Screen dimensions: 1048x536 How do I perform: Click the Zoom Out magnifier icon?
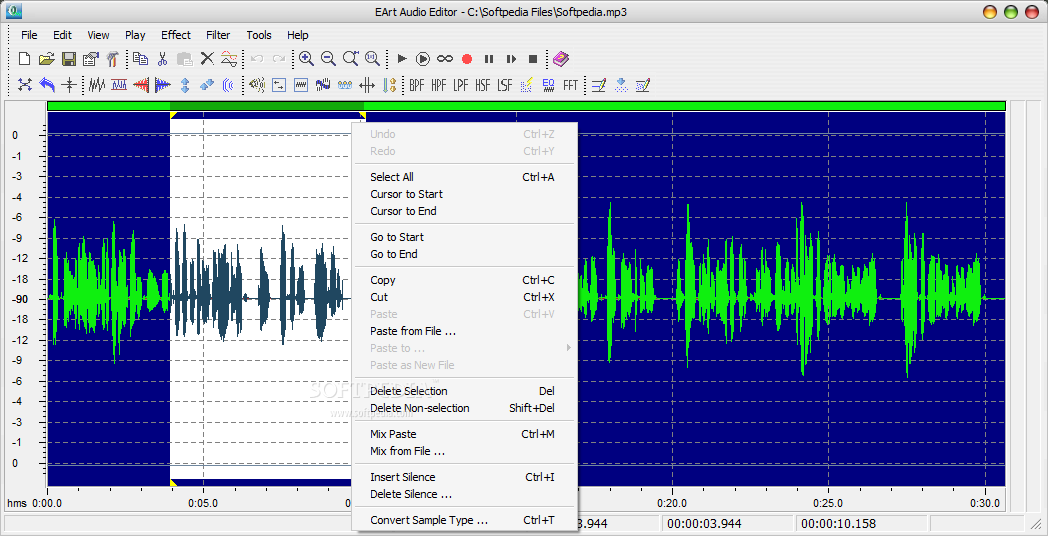point(328,59)
